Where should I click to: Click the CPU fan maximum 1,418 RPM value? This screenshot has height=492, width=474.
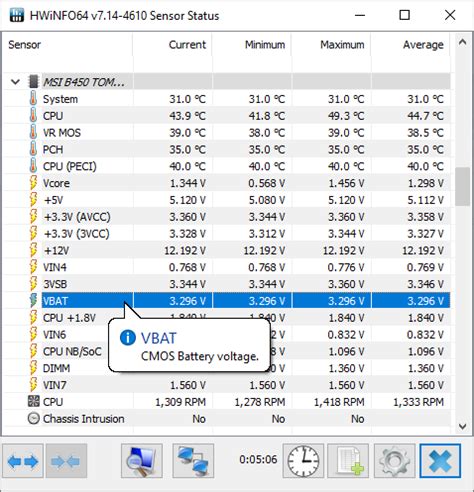pyautogui.click(x=339, y=402)
